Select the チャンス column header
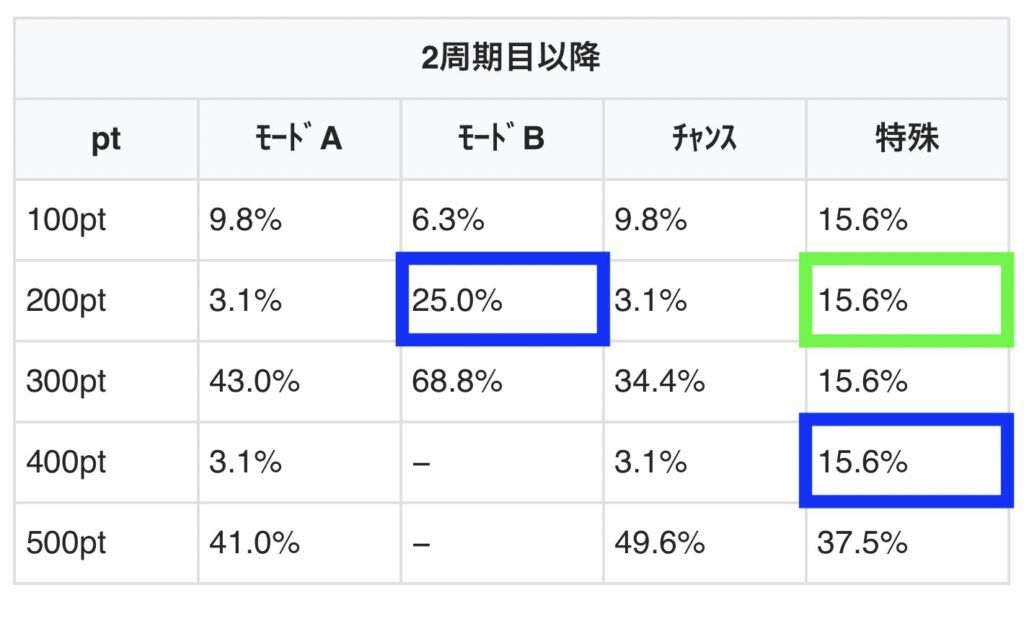This screenshot has height=634, width=1024. tap(704, 139)
